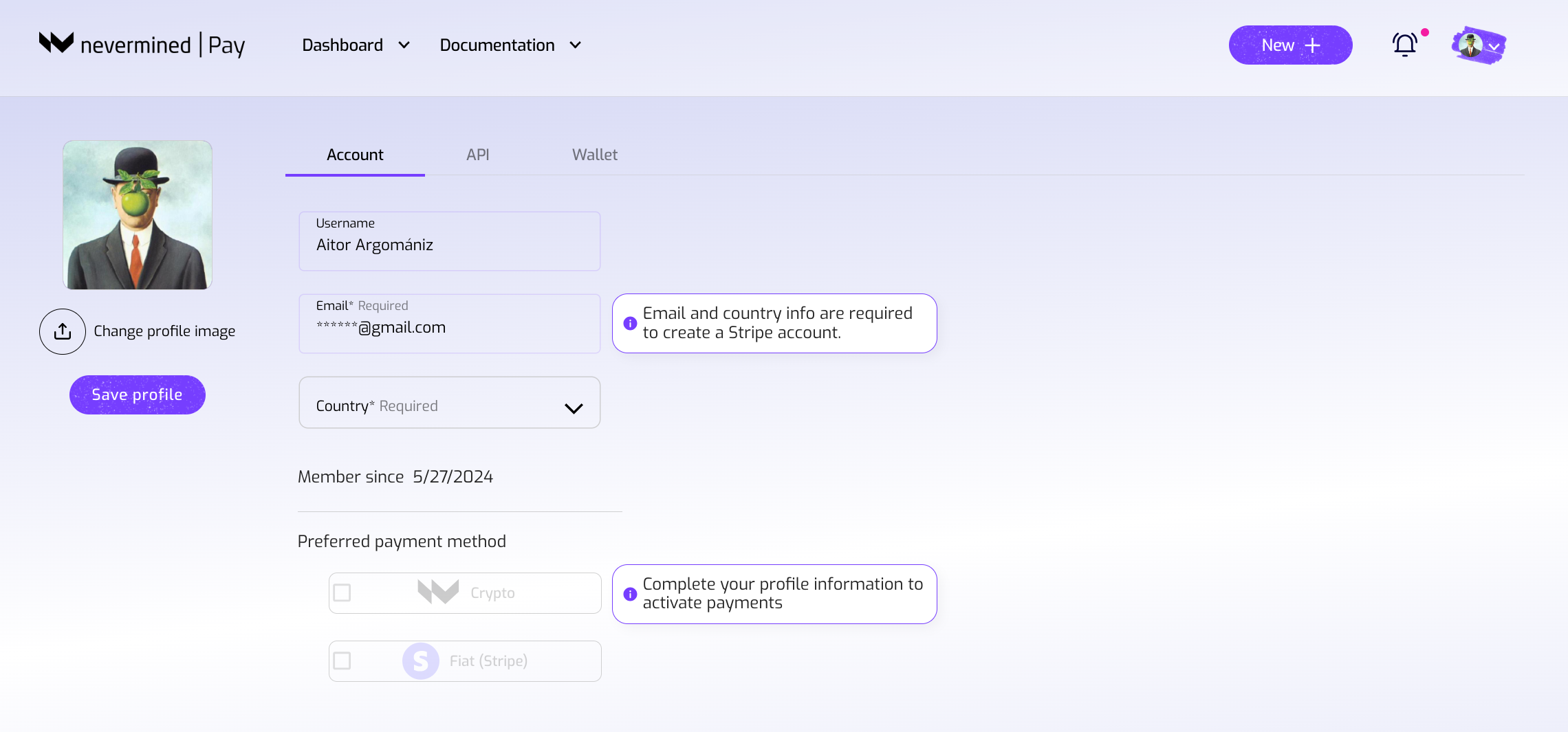Screen dimensions: 1568x732
Task: Click the info icon beside Stripe account message
Action: (630, 324)
